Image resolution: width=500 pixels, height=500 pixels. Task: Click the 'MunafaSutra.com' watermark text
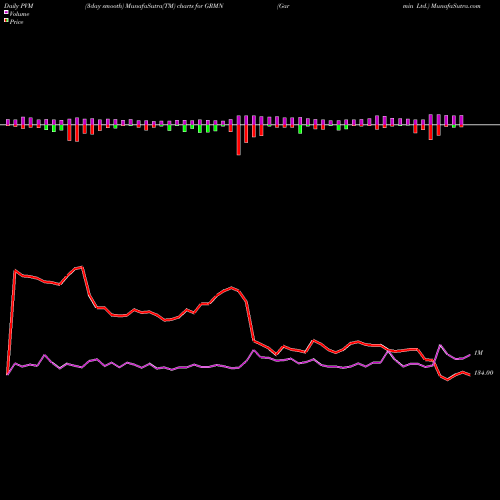(x=456, y=6)
